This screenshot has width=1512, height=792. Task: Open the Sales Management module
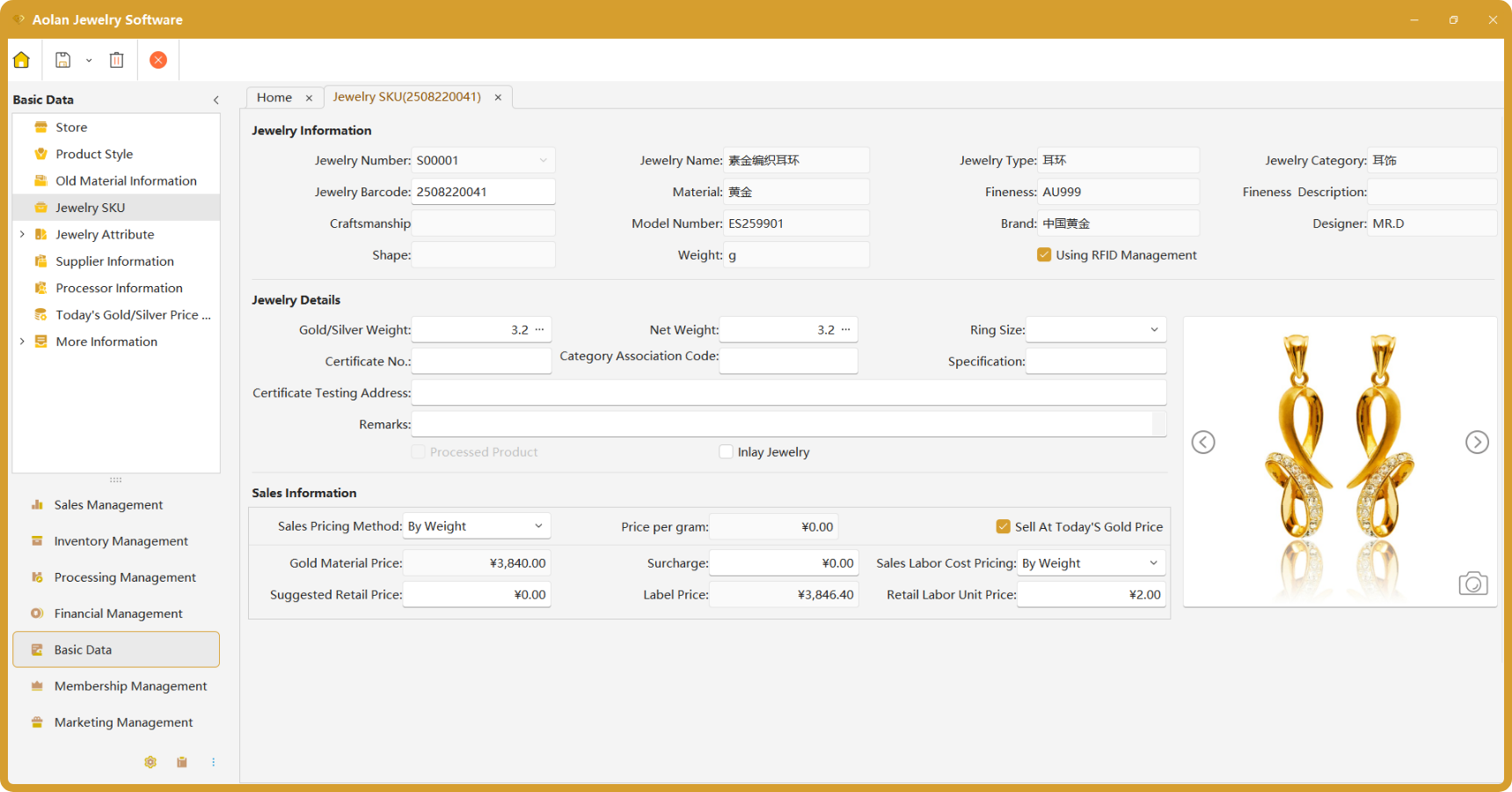pyautogui.click(x=108, y=505)
